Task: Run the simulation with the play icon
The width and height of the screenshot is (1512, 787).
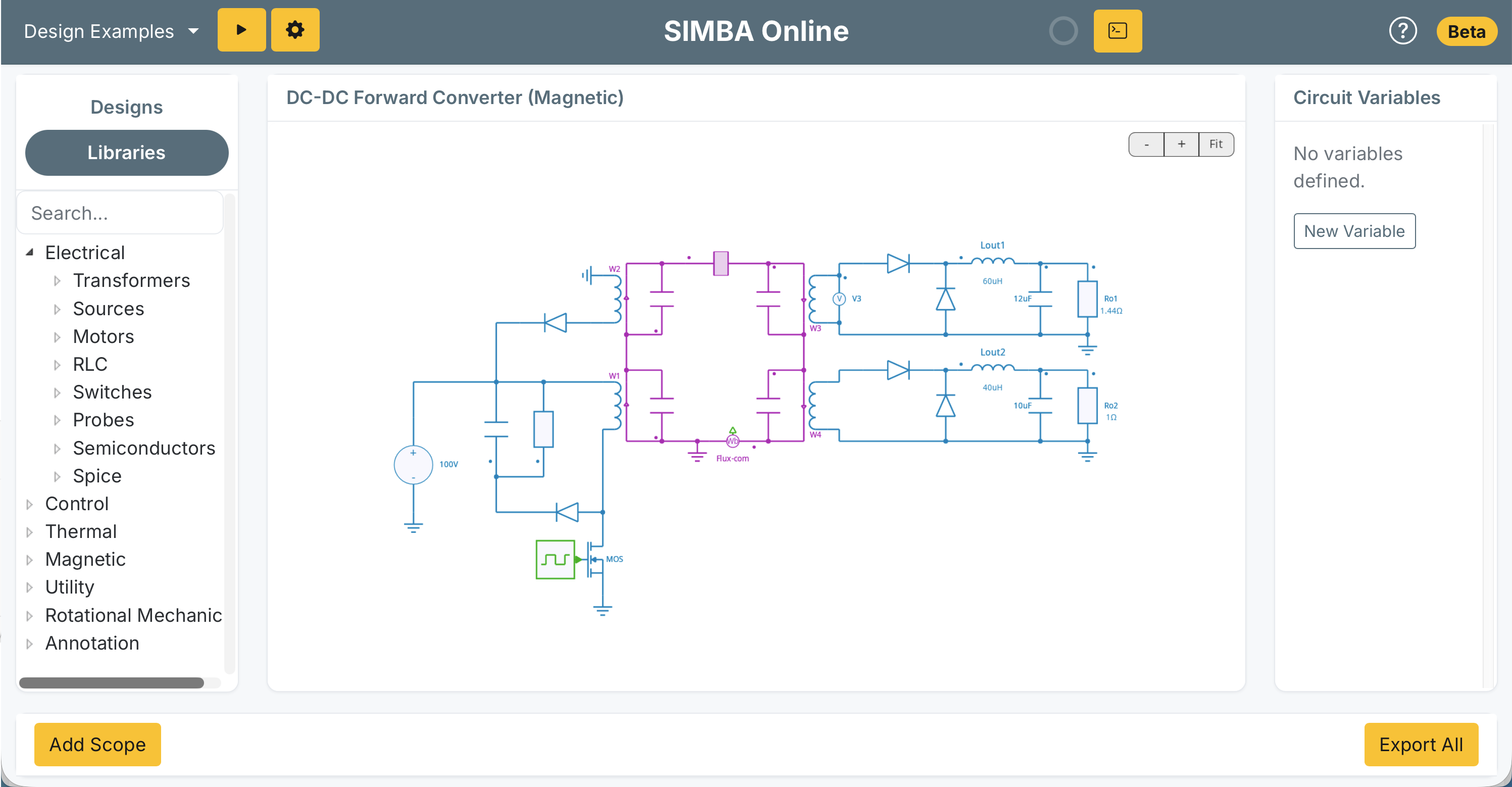Action: [241, 30]
